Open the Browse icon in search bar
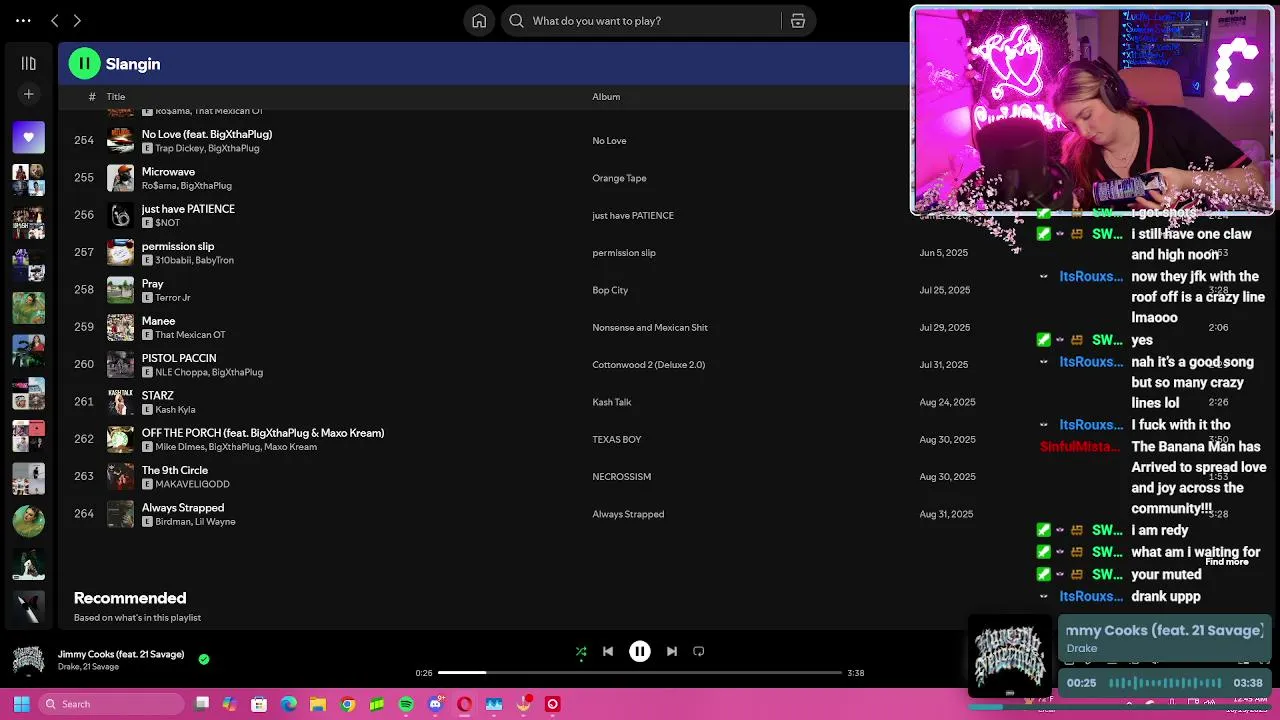Viewport: 1280px width, 720px height. point(798,21)
